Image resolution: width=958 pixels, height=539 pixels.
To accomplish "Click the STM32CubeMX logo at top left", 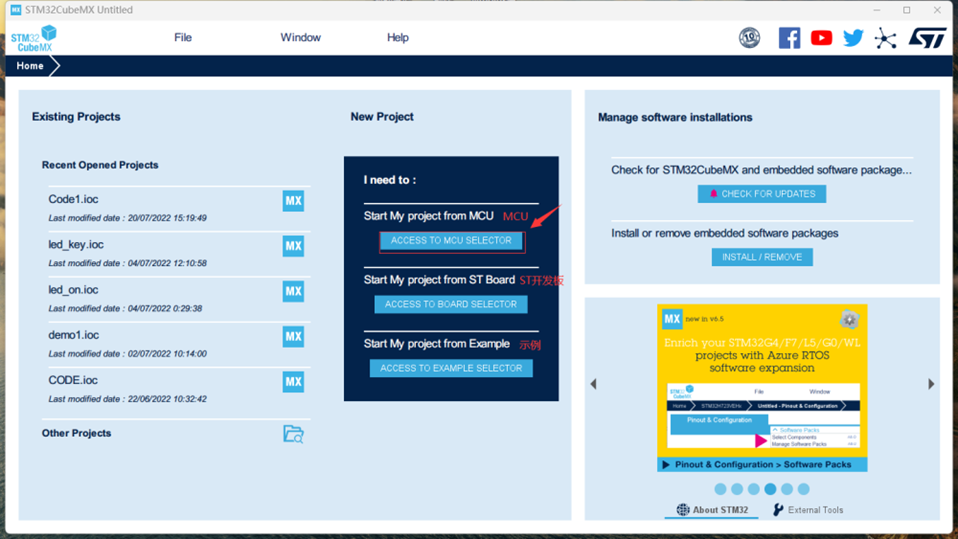I will click(x=34, y=38).
